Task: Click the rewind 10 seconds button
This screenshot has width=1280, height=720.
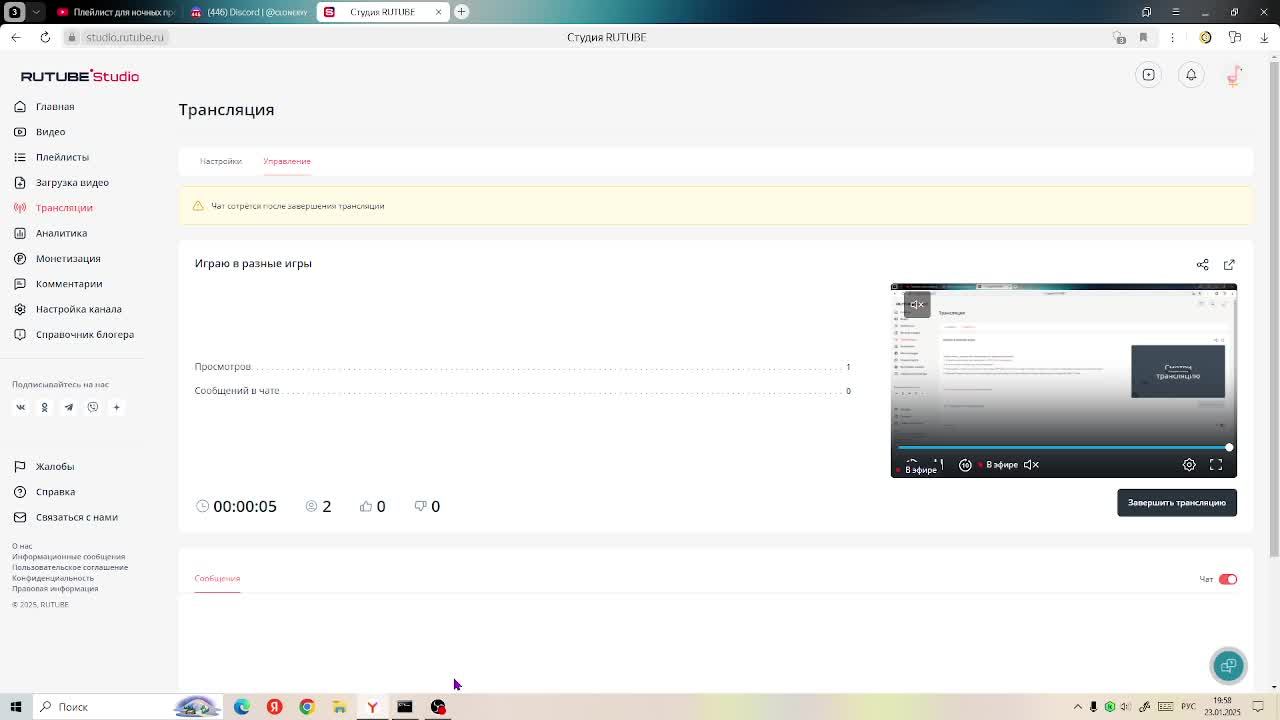Action: click(x=965, y=465)
